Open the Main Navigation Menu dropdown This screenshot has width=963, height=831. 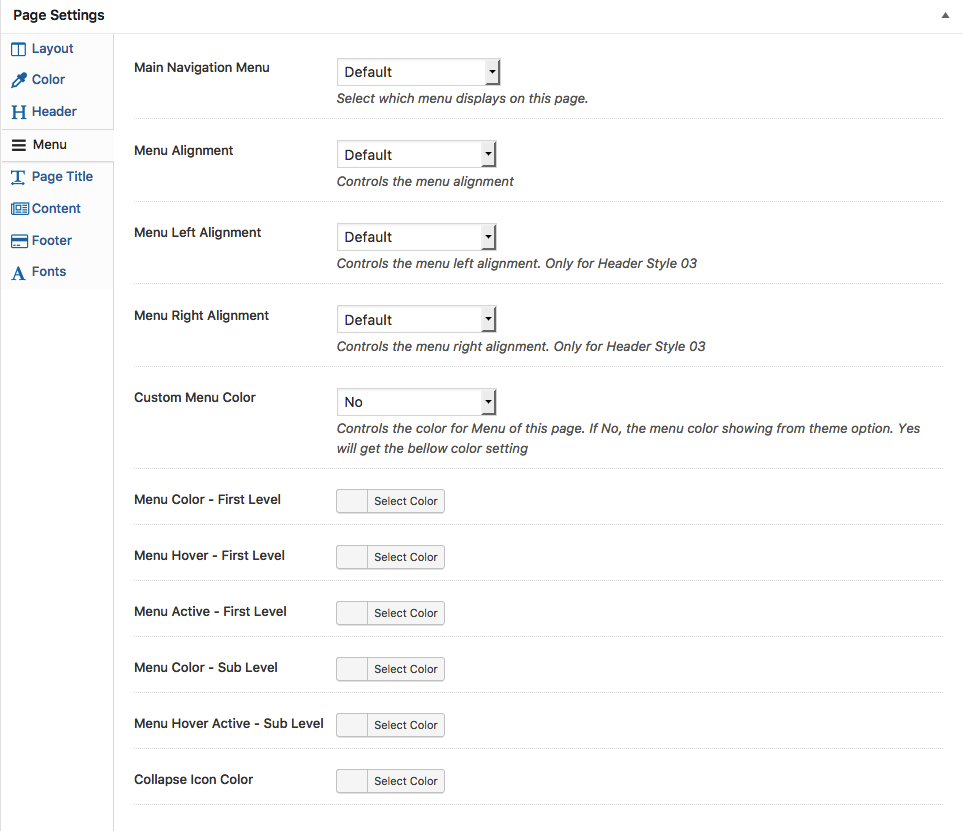(417, 72)
